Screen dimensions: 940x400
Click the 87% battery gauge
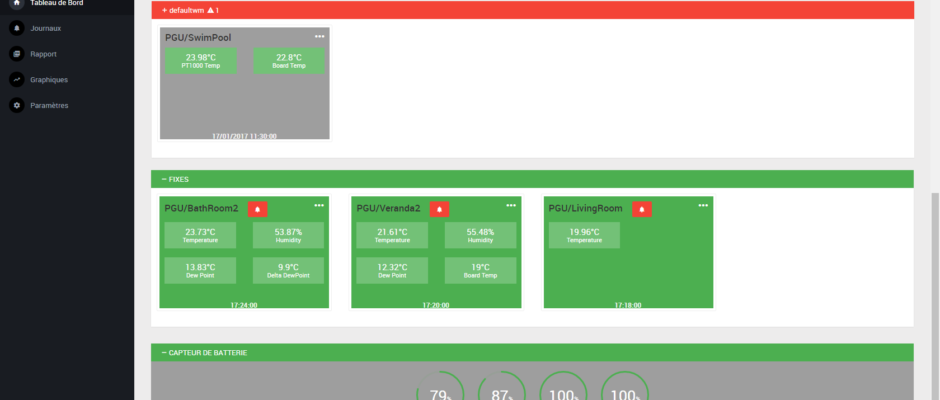click(x=502, y=387)
